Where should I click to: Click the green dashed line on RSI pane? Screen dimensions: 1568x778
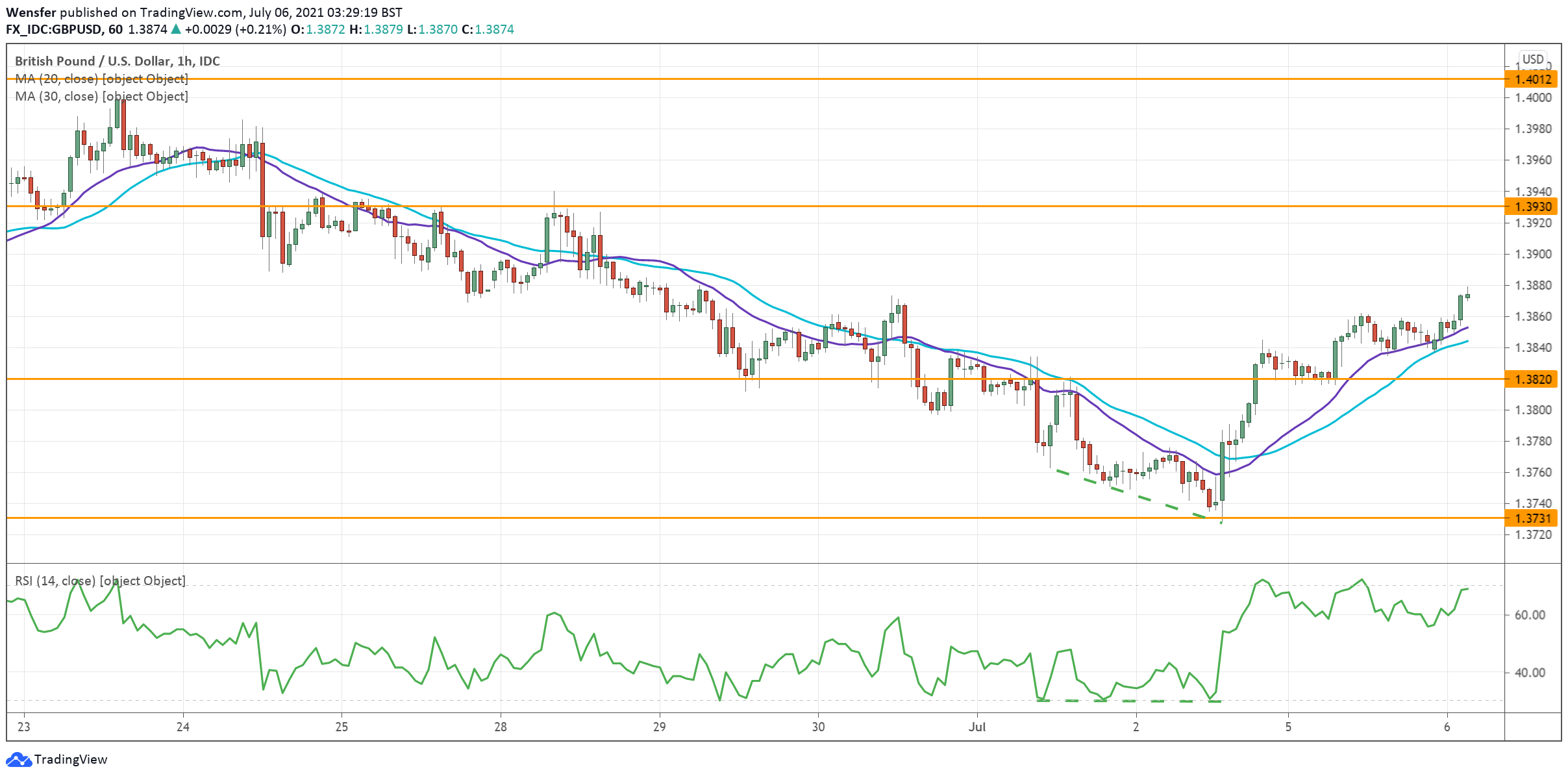click(x=1130, y=701)
